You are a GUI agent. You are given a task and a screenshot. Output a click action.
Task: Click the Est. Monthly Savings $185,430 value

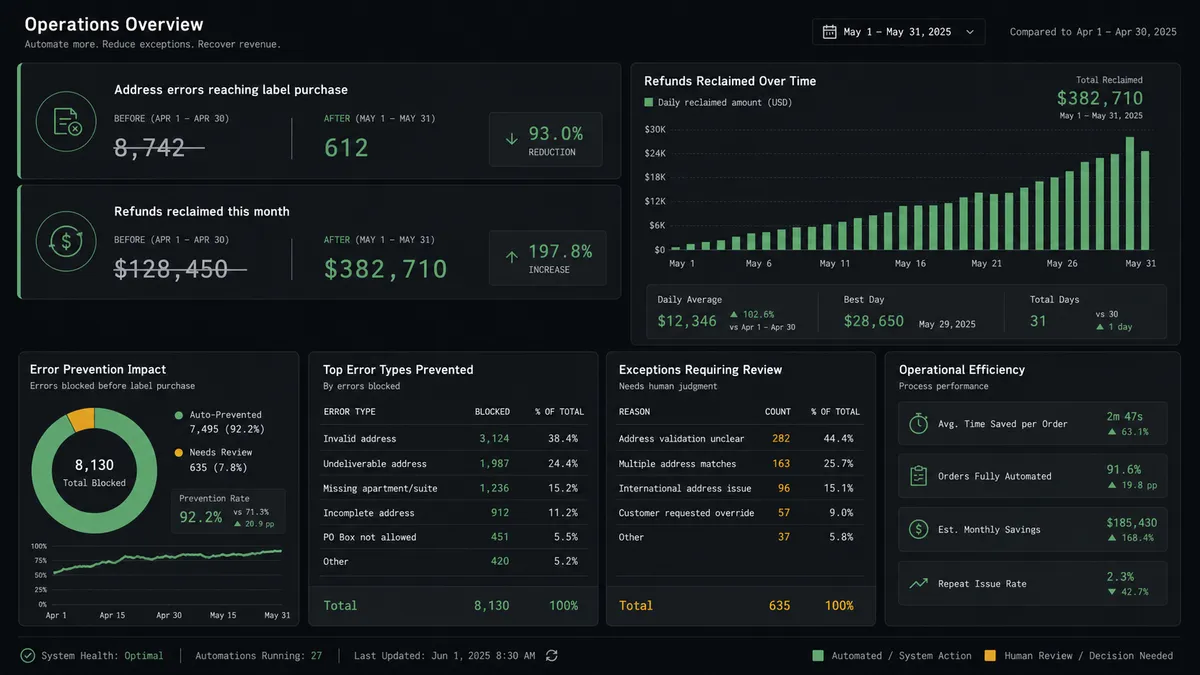tap(1131, 522)
